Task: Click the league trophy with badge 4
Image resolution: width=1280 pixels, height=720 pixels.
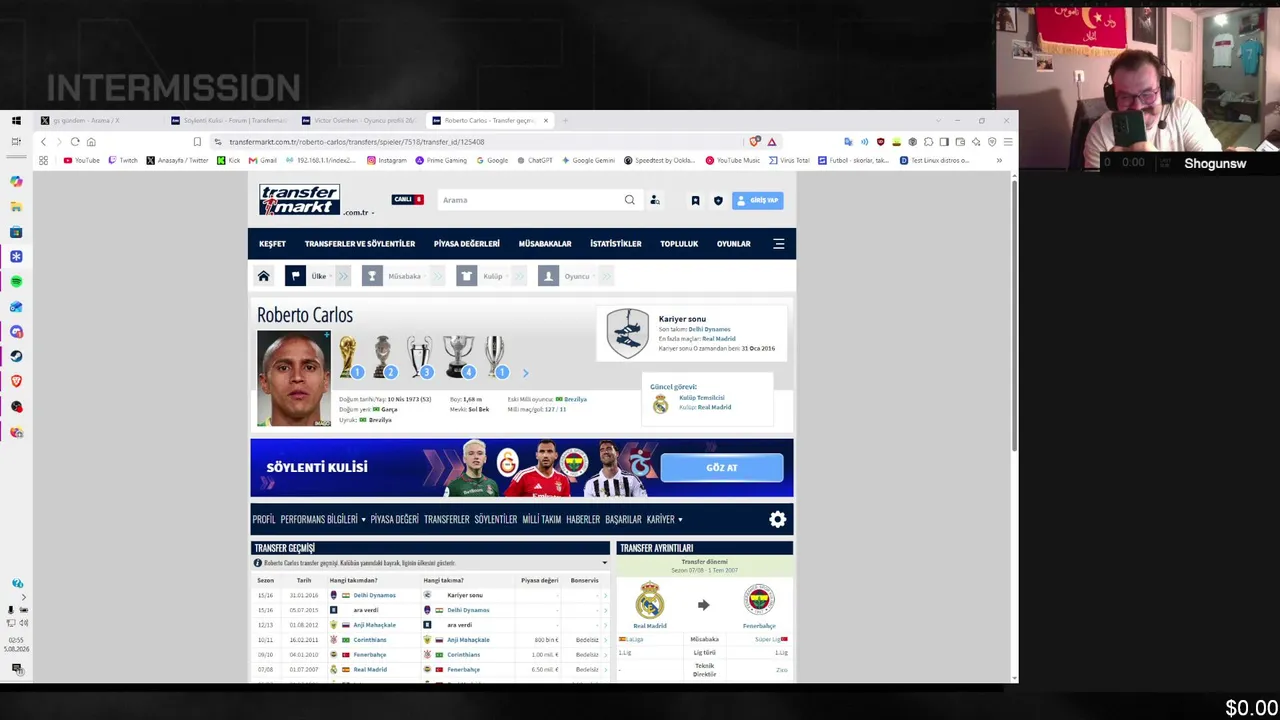Action: coord(458,357)
